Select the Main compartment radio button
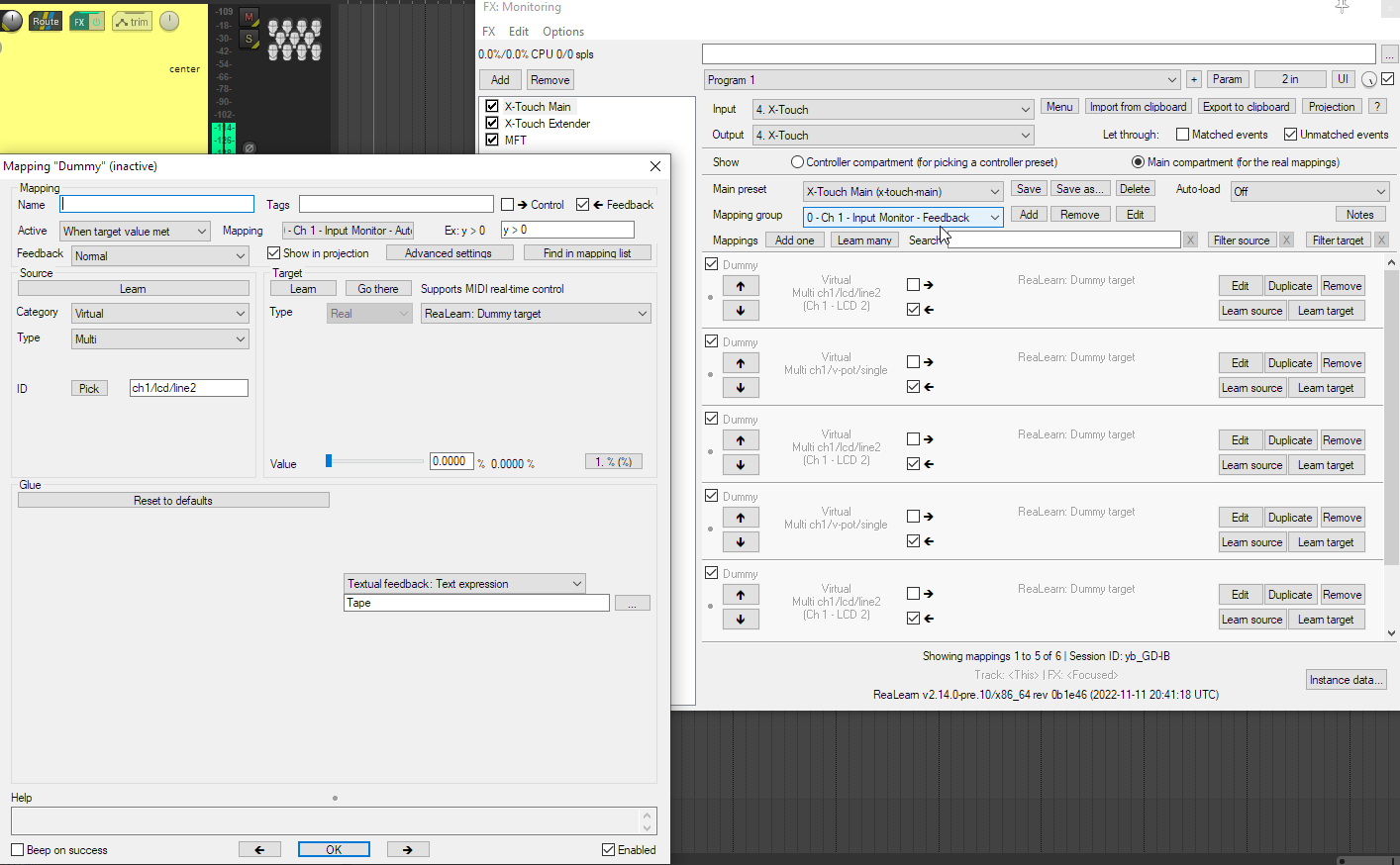 coord(1138,162)
